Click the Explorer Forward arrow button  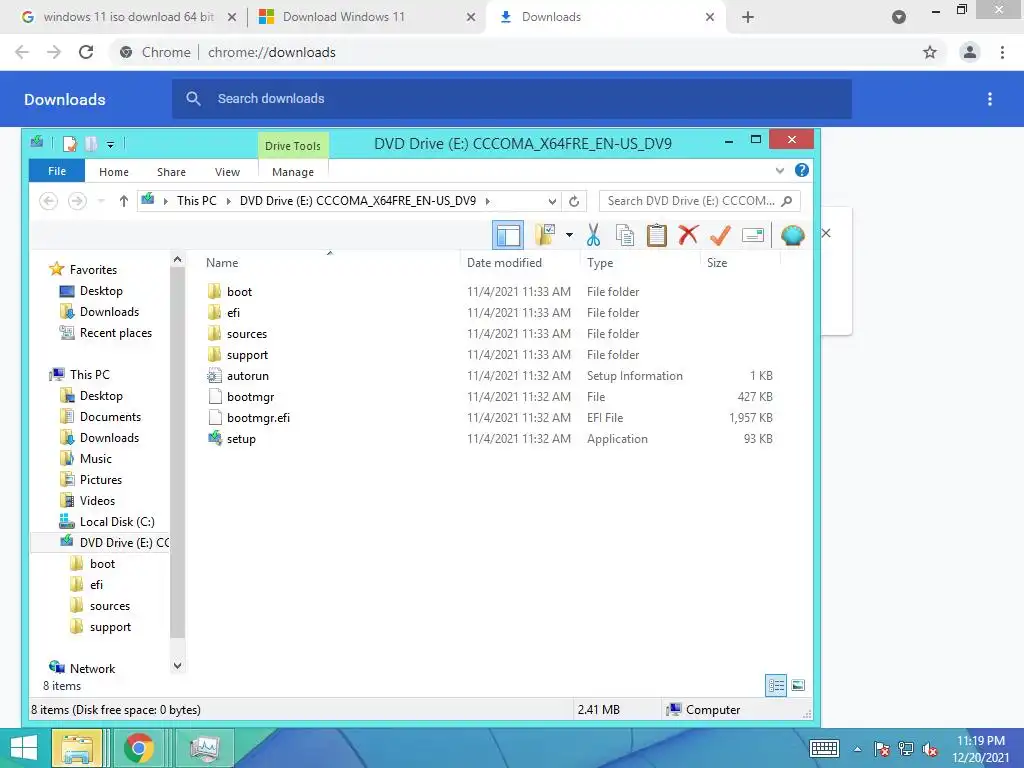coord(77,200)
